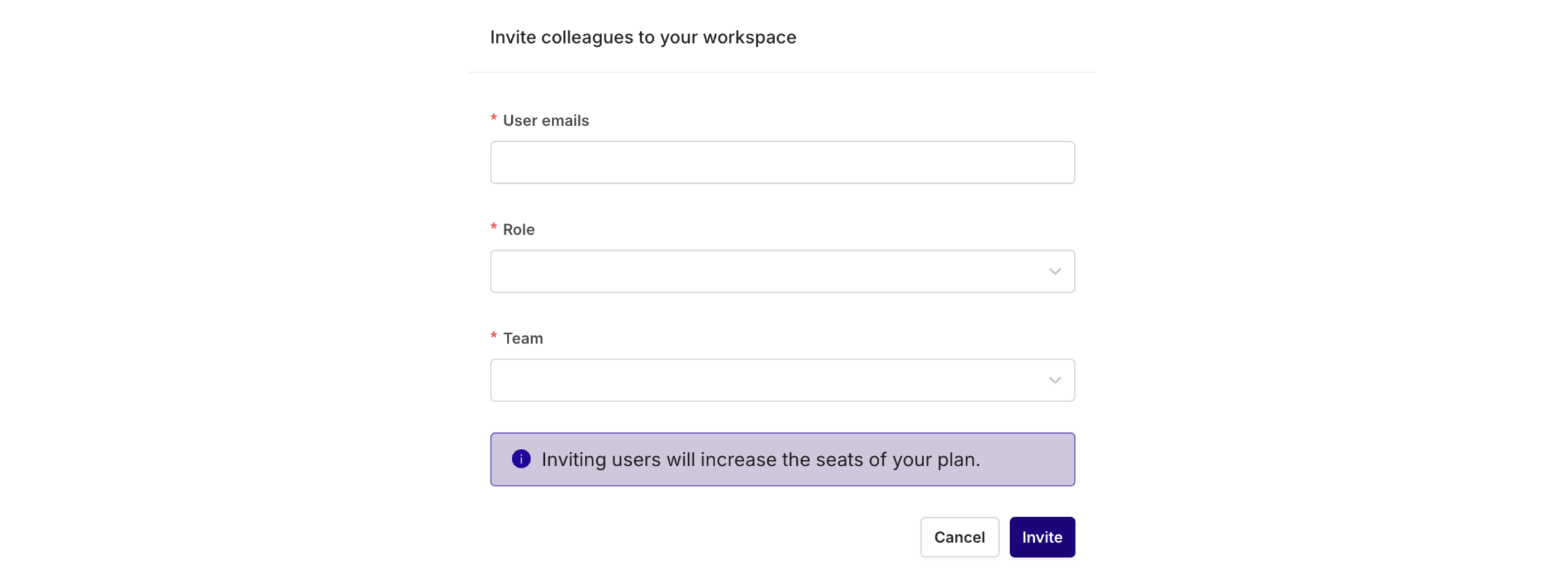Image resolution: width=1568 pixels, height=584 pixels.
Task: Click the User emails input field
Action: pos(782,163)
